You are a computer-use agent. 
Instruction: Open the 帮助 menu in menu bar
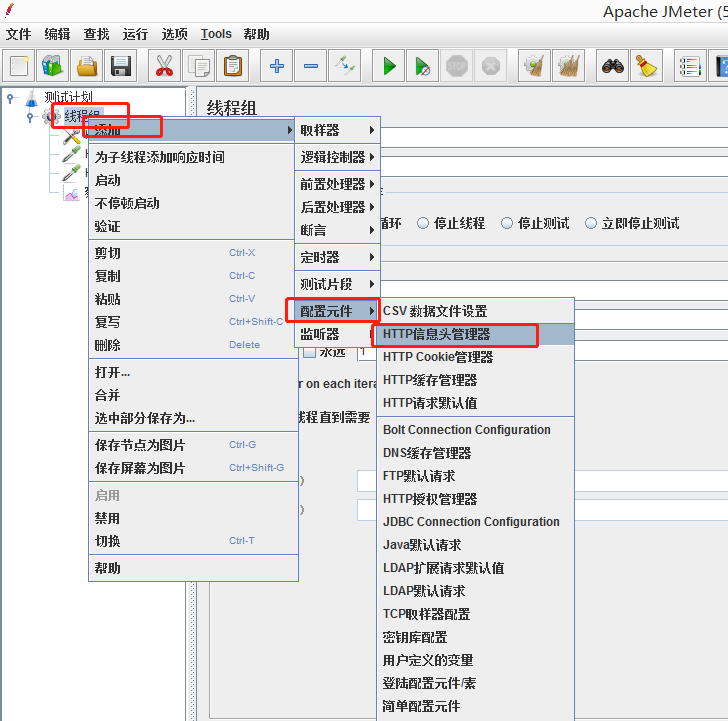pyautogui.click(x=256, y=34)
